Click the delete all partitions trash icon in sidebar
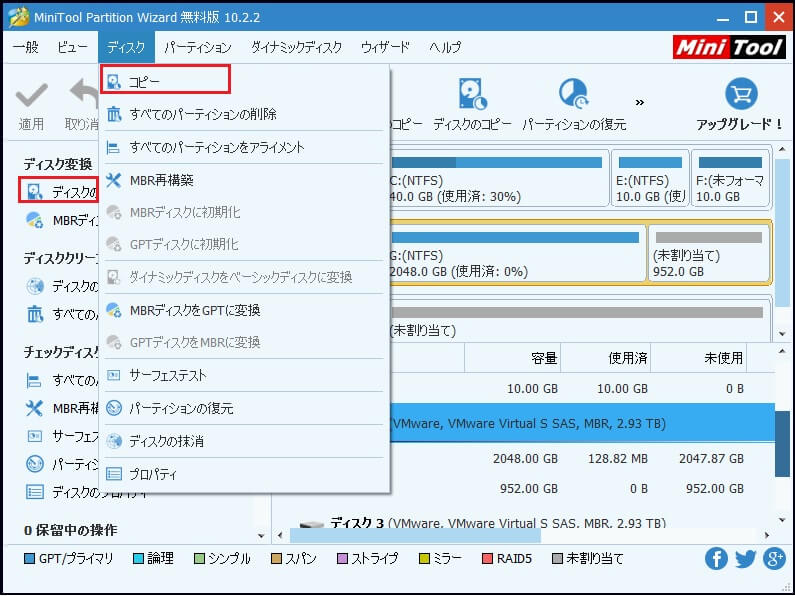The image size is (795, 596). click(34, 314)
